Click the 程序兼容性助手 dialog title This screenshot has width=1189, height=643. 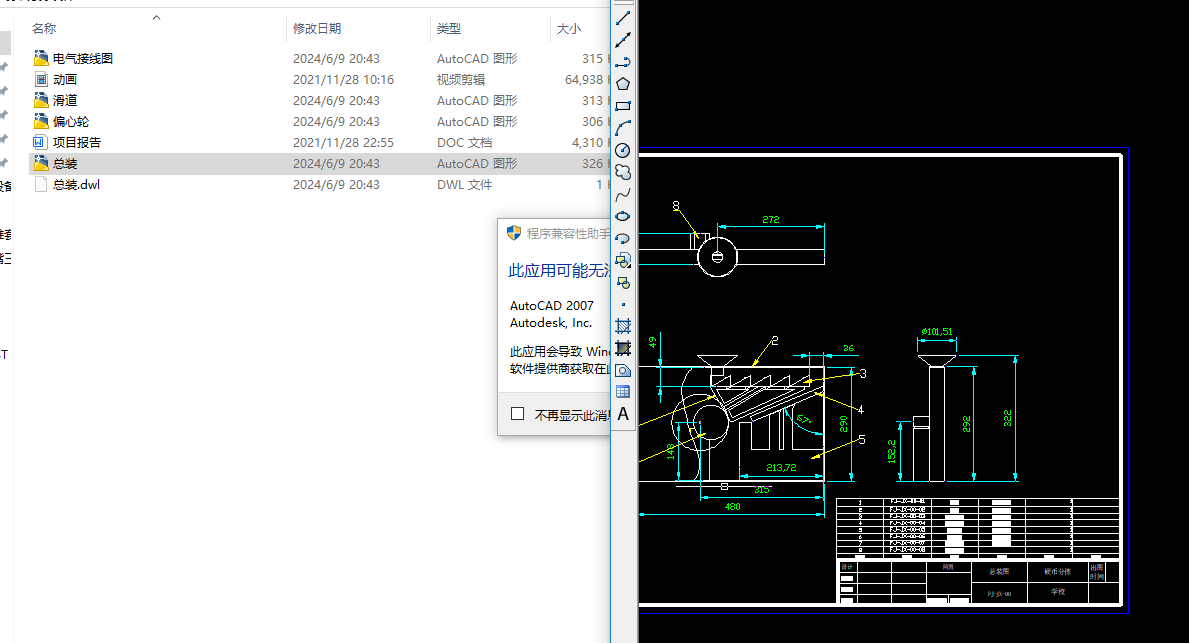(x=569, y=234)
